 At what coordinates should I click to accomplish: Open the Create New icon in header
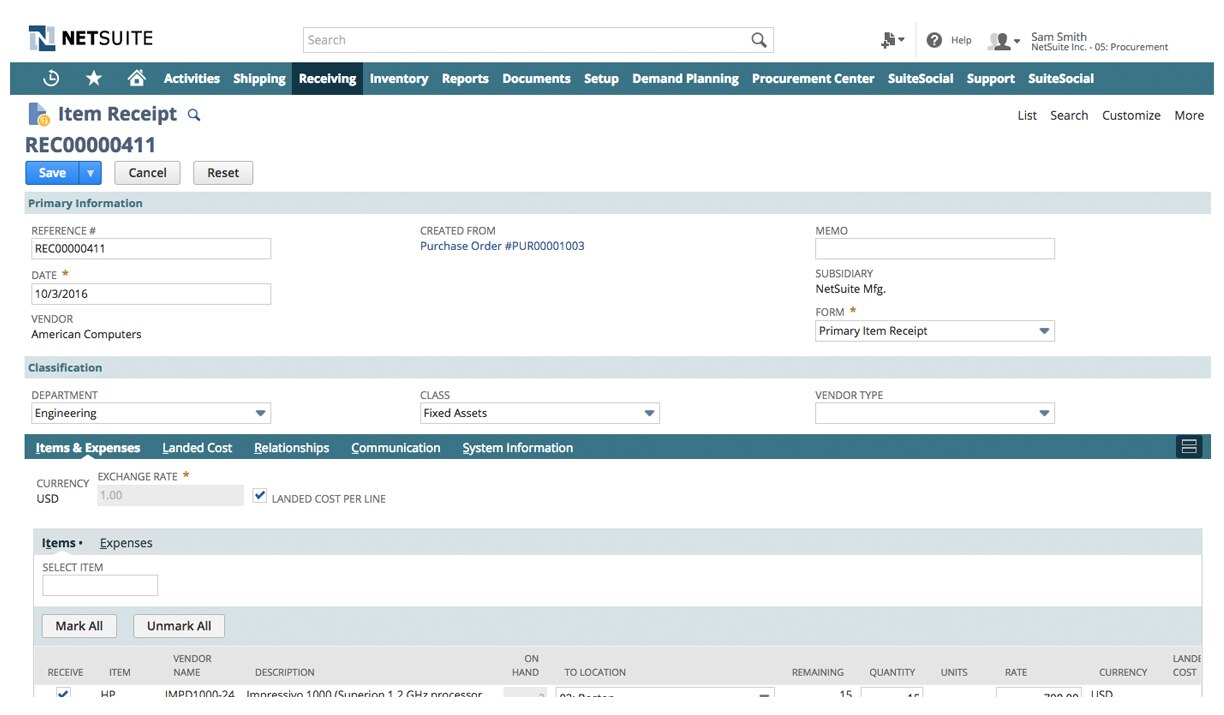891,40
